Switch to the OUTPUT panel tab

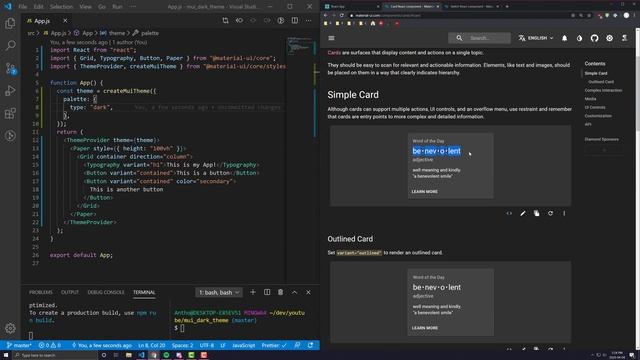click(70, 292)
